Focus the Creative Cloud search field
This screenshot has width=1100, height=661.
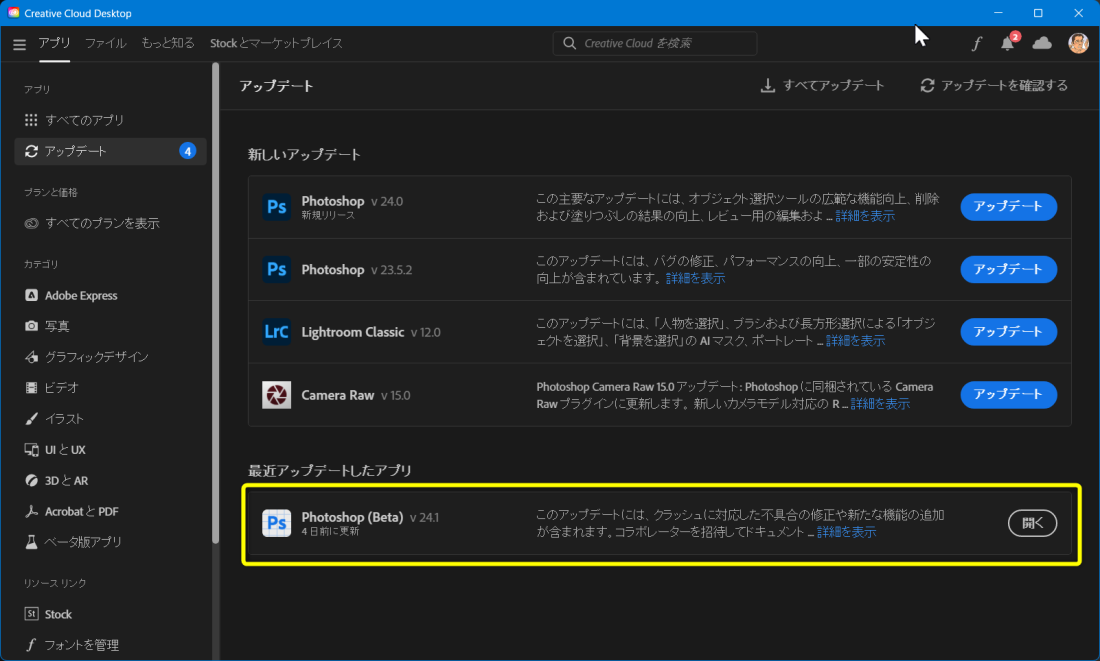(x=655, y=44)
